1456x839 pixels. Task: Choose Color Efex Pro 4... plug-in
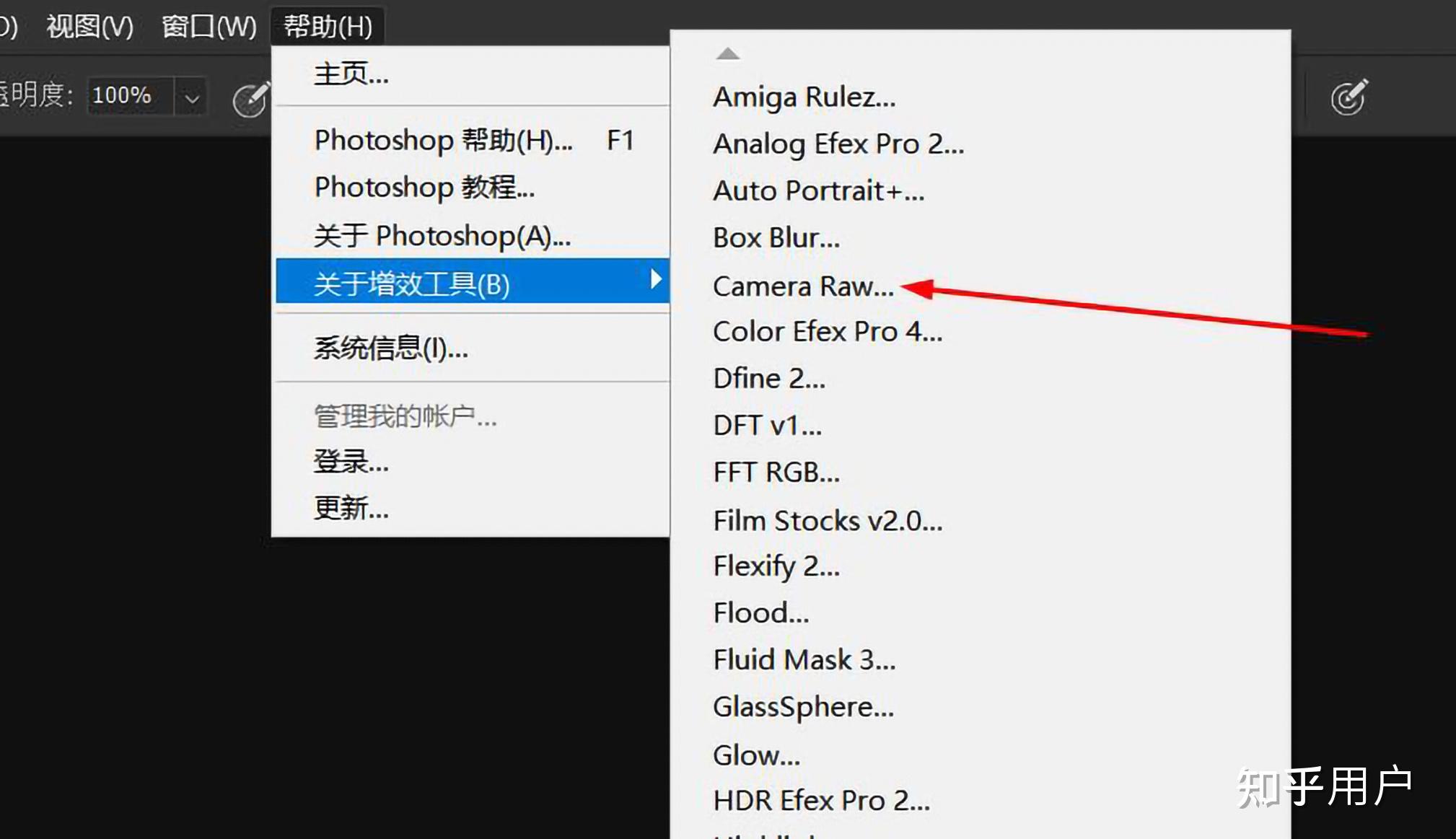pyautogui.click(x=828, y=332)
